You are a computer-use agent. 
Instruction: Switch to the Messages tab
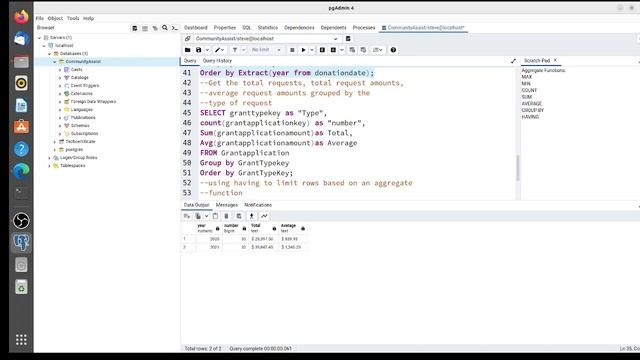click(x=227, y=205)
